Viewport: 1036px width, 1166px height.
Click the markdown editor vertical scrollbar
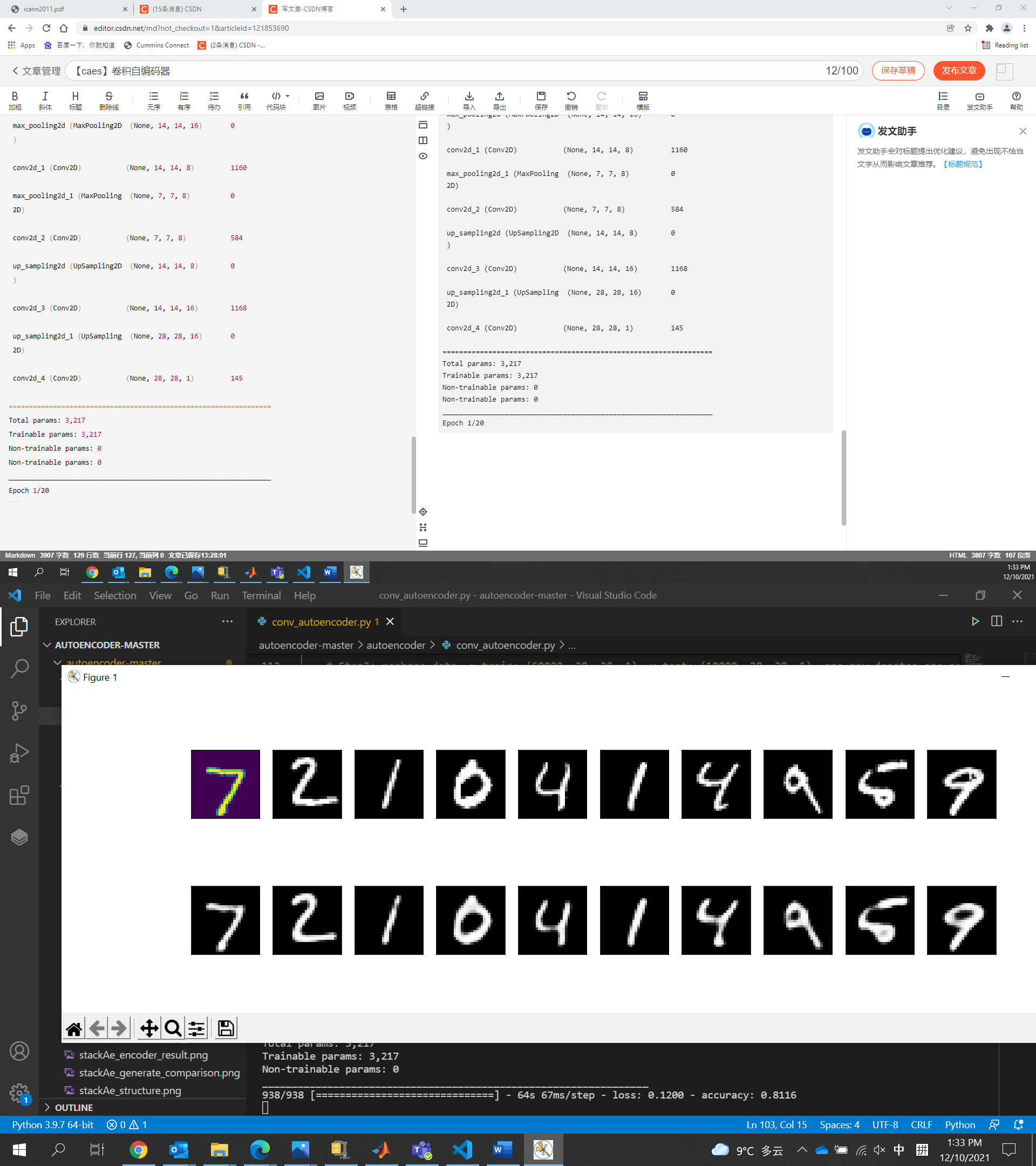(414, 474)
